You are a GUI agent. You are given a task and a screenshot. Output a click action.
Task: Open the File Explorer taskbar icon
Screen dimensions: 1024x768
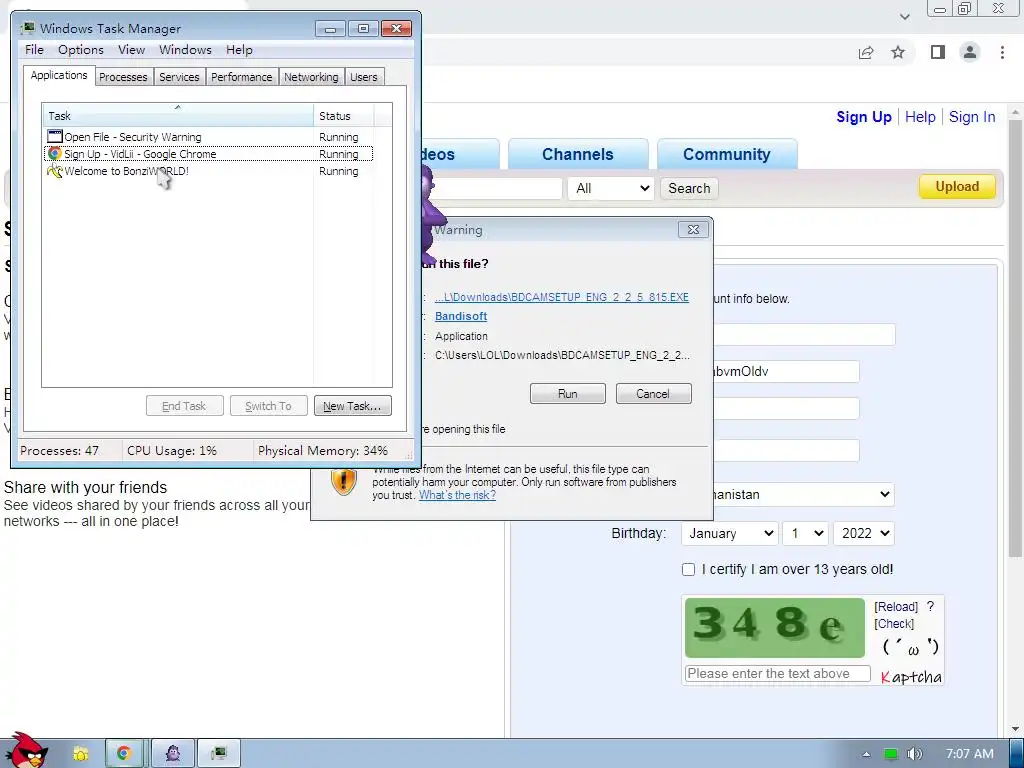pyautogui.click(x=80, y=754)
